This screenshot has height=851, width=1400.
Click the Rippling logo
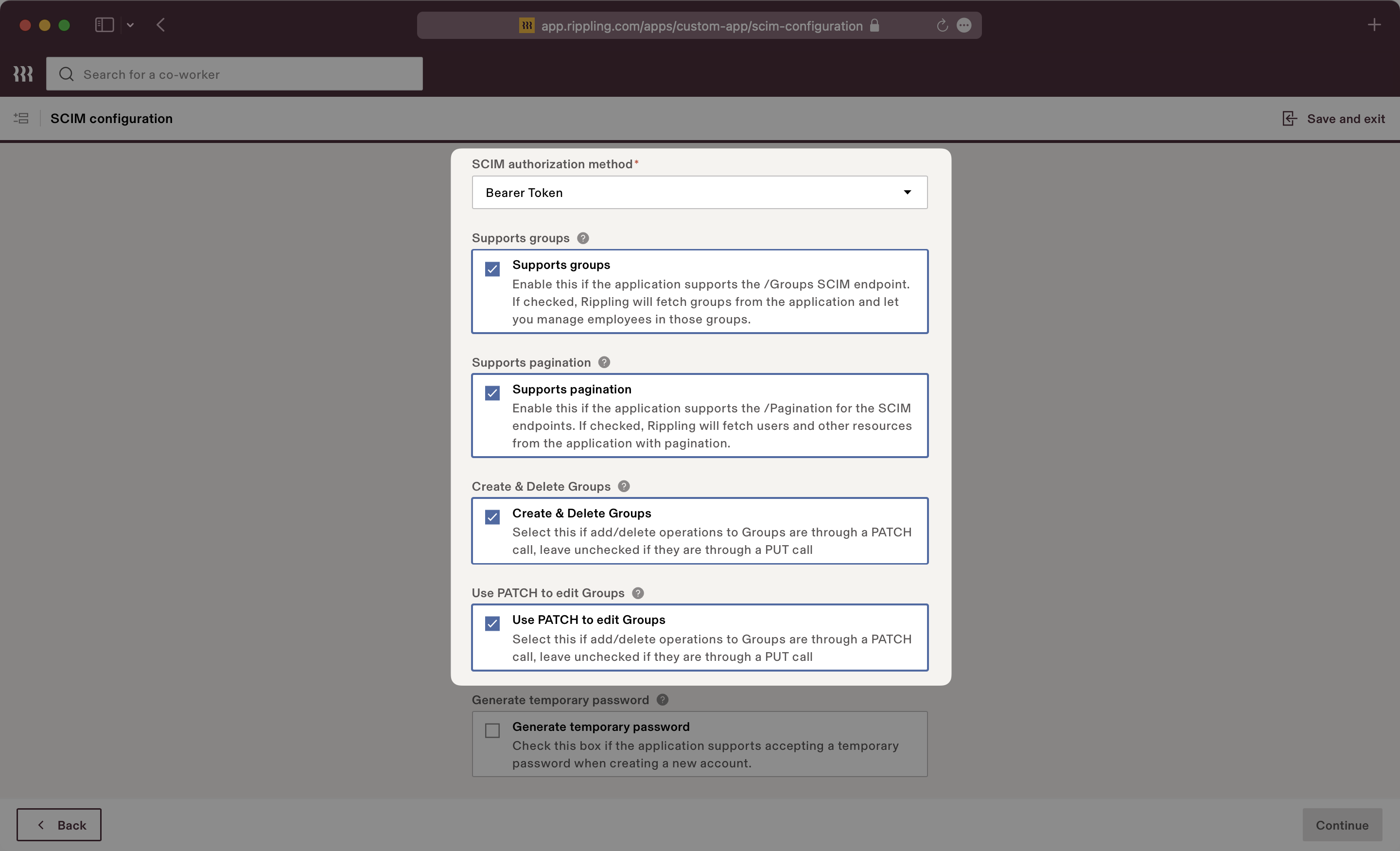[x=23, y=73]
